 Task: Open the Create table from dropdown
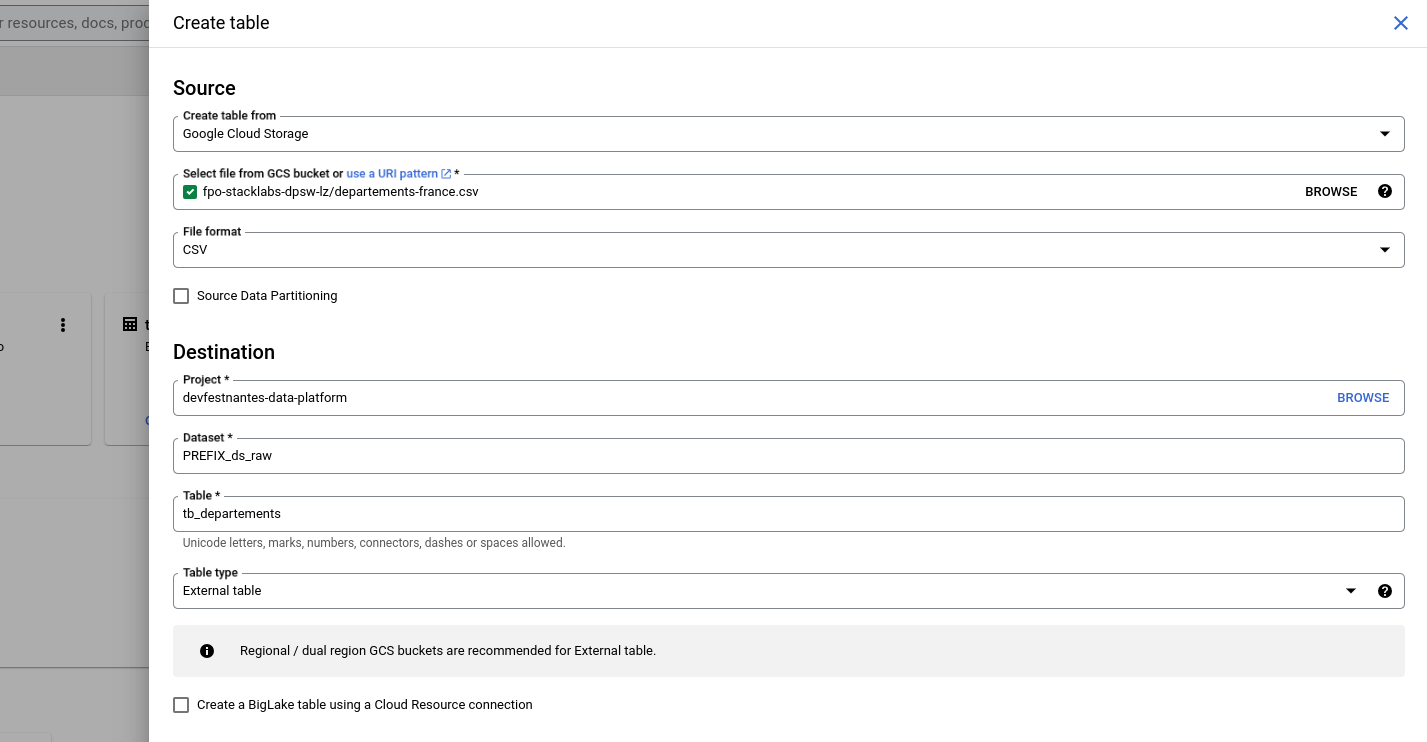point(788,134)
